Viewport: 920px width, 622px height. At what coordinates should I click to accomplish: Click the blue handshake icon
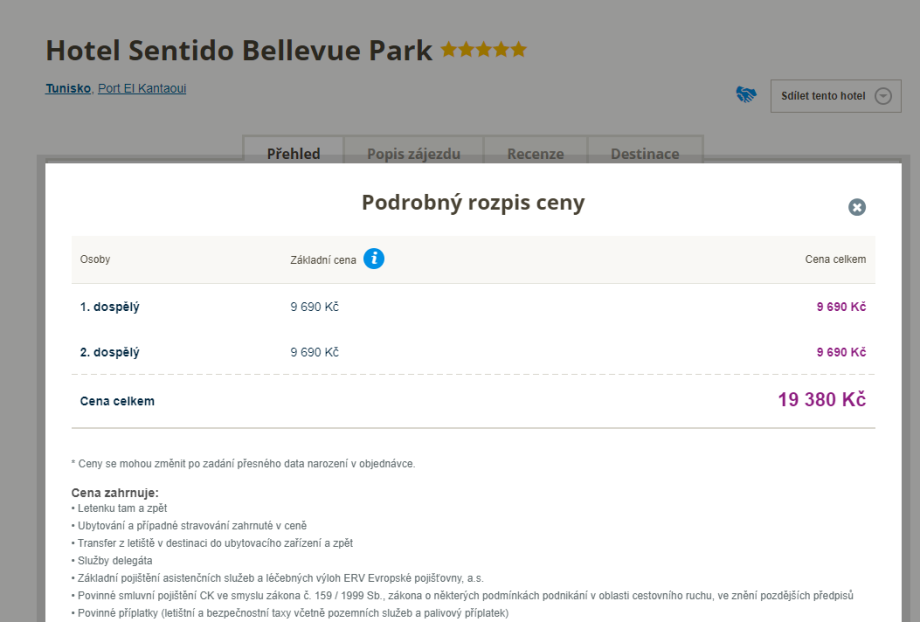pos(746,95)
